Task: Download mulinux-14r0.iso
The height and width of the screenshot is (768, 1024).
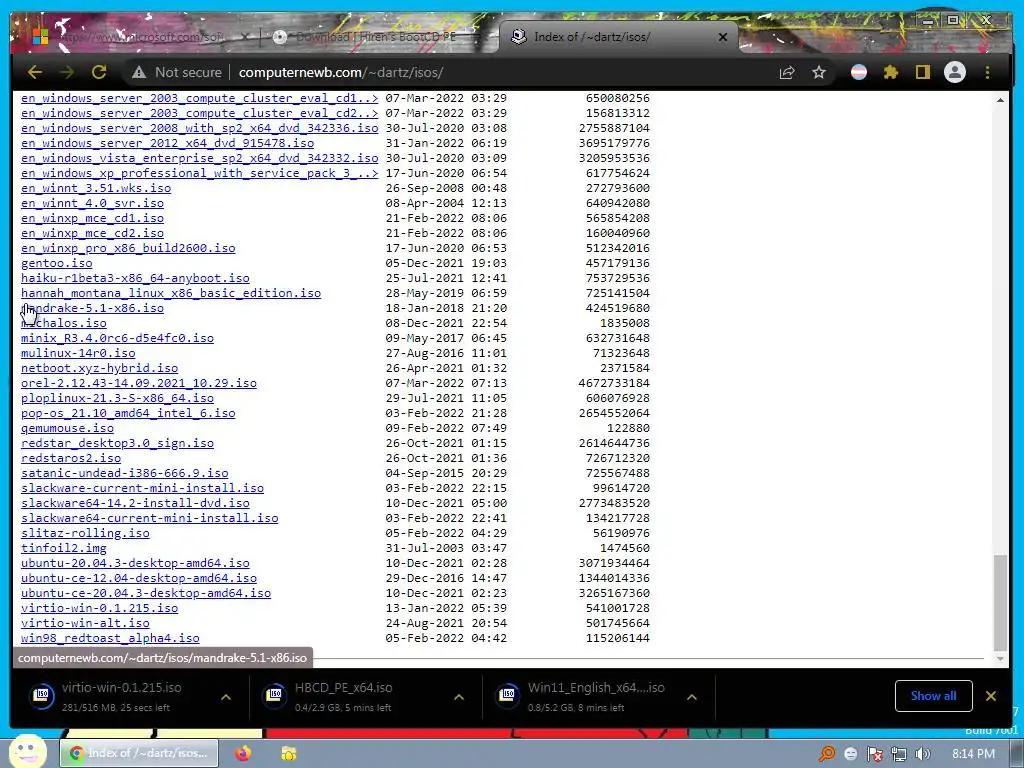Action: (78, 353)
